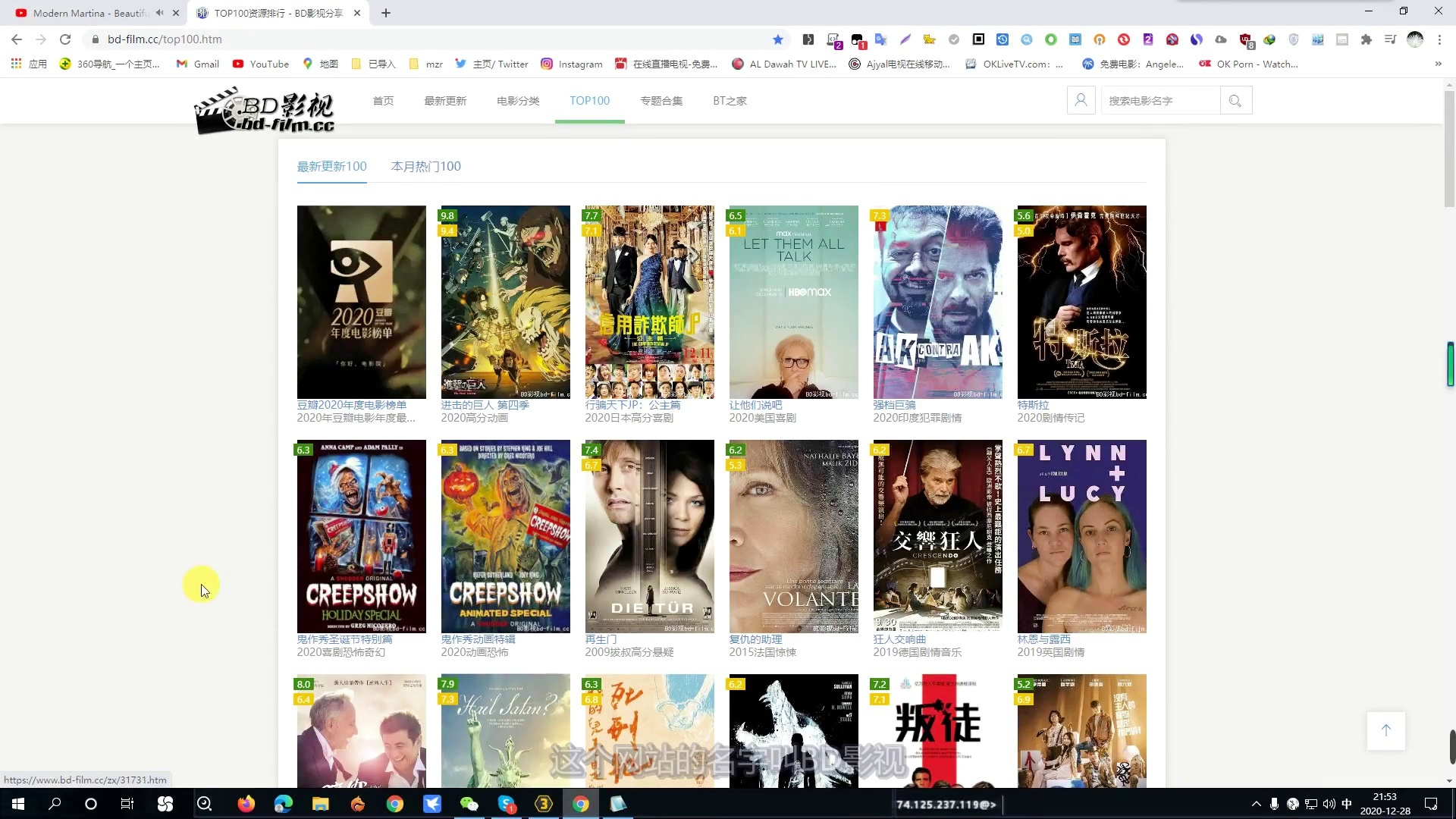Switch to the 本月热门100 tab

click(425, 166)
